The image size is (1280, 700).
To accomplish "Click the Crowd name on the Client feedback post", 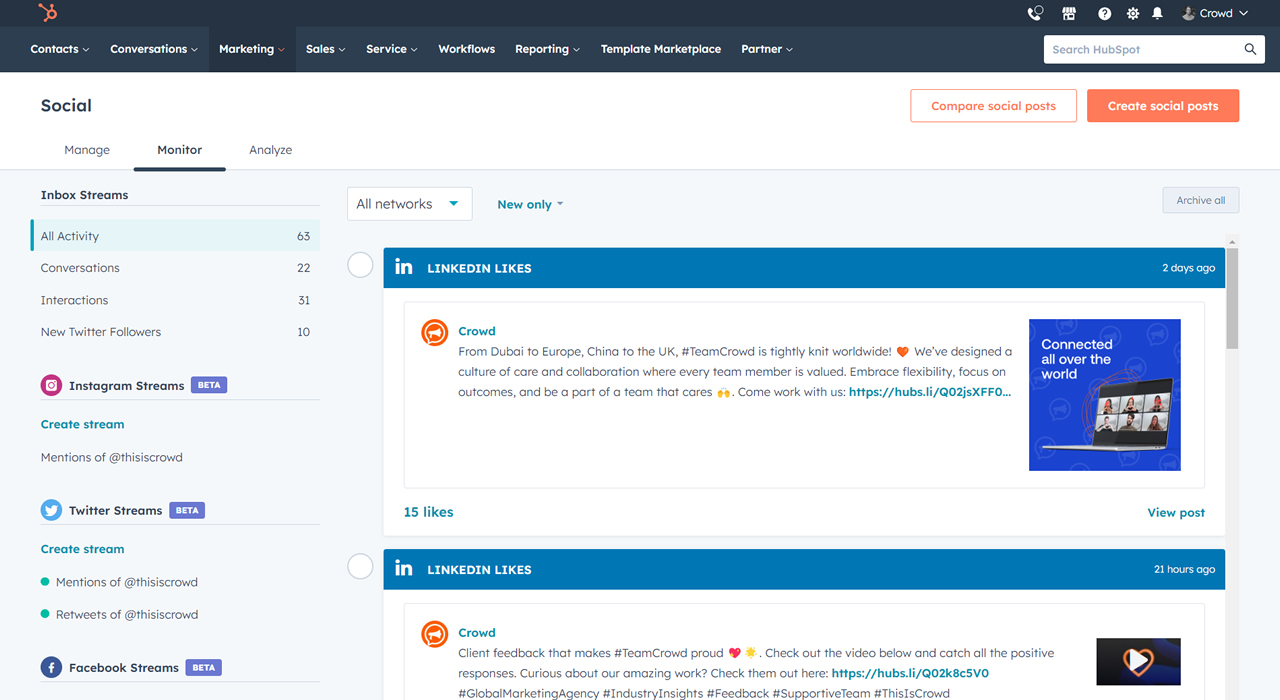I will click(477, 632).
